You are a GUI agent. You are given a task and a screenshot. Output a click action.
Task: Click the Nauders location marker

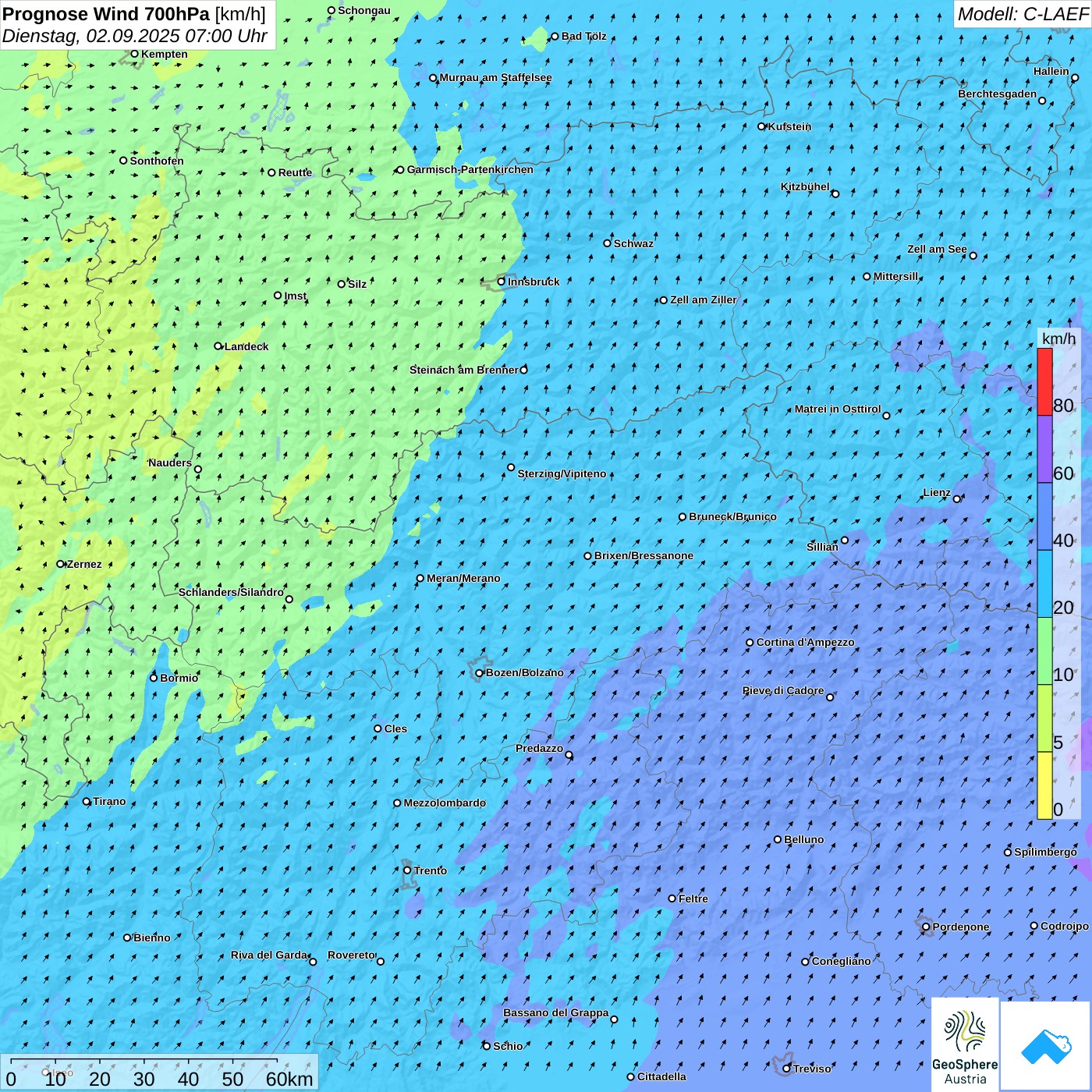[x=198, y=470]
